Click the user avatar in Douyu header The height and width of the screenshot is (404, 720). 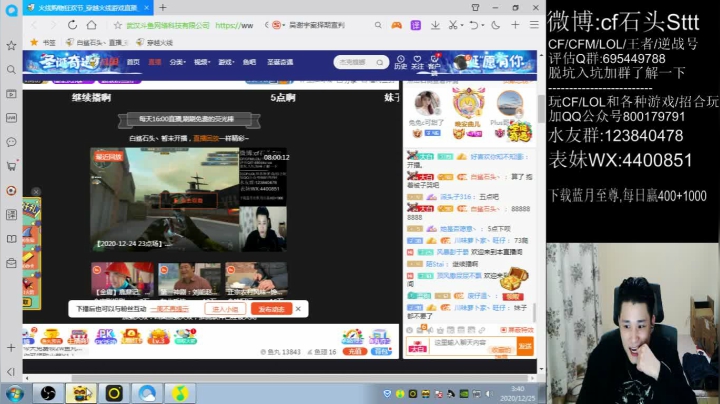[x=461, y=63]
